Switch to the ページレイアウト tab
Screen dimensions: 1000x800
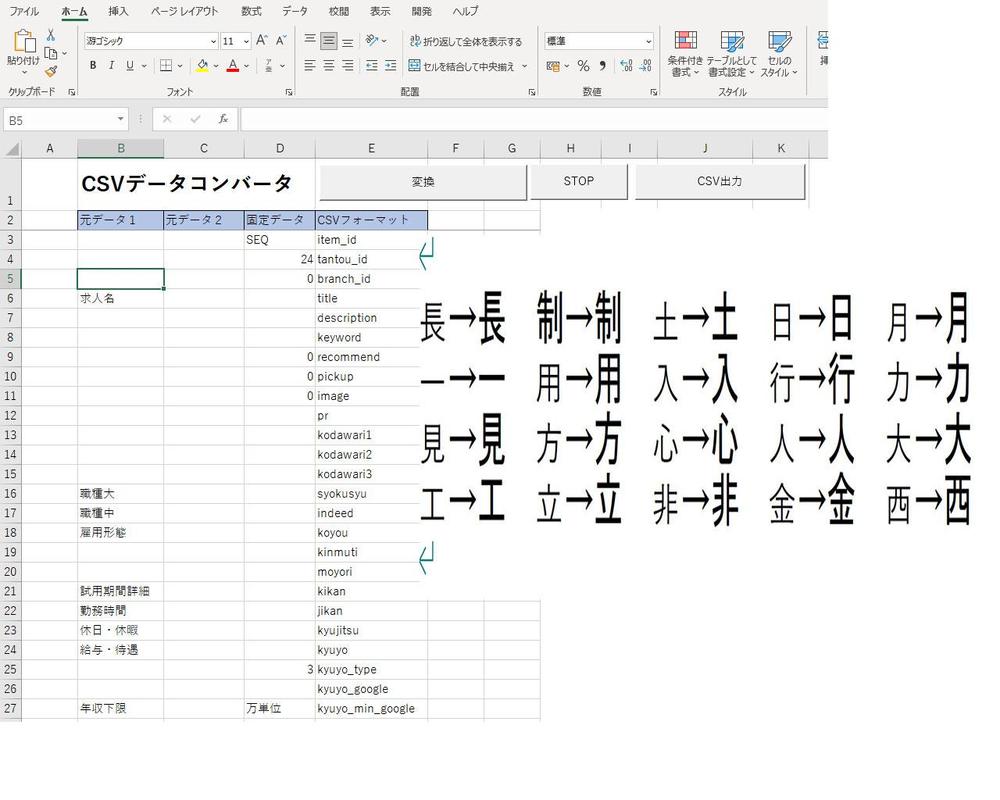[x=184, y=11]
